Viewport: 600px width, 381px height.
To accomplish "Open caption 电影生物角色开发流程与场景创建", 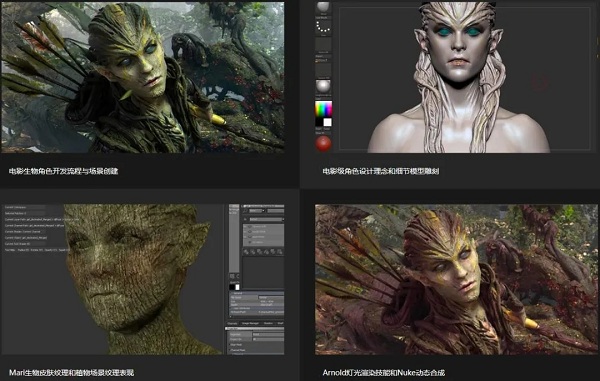I will tap(63, 171).
